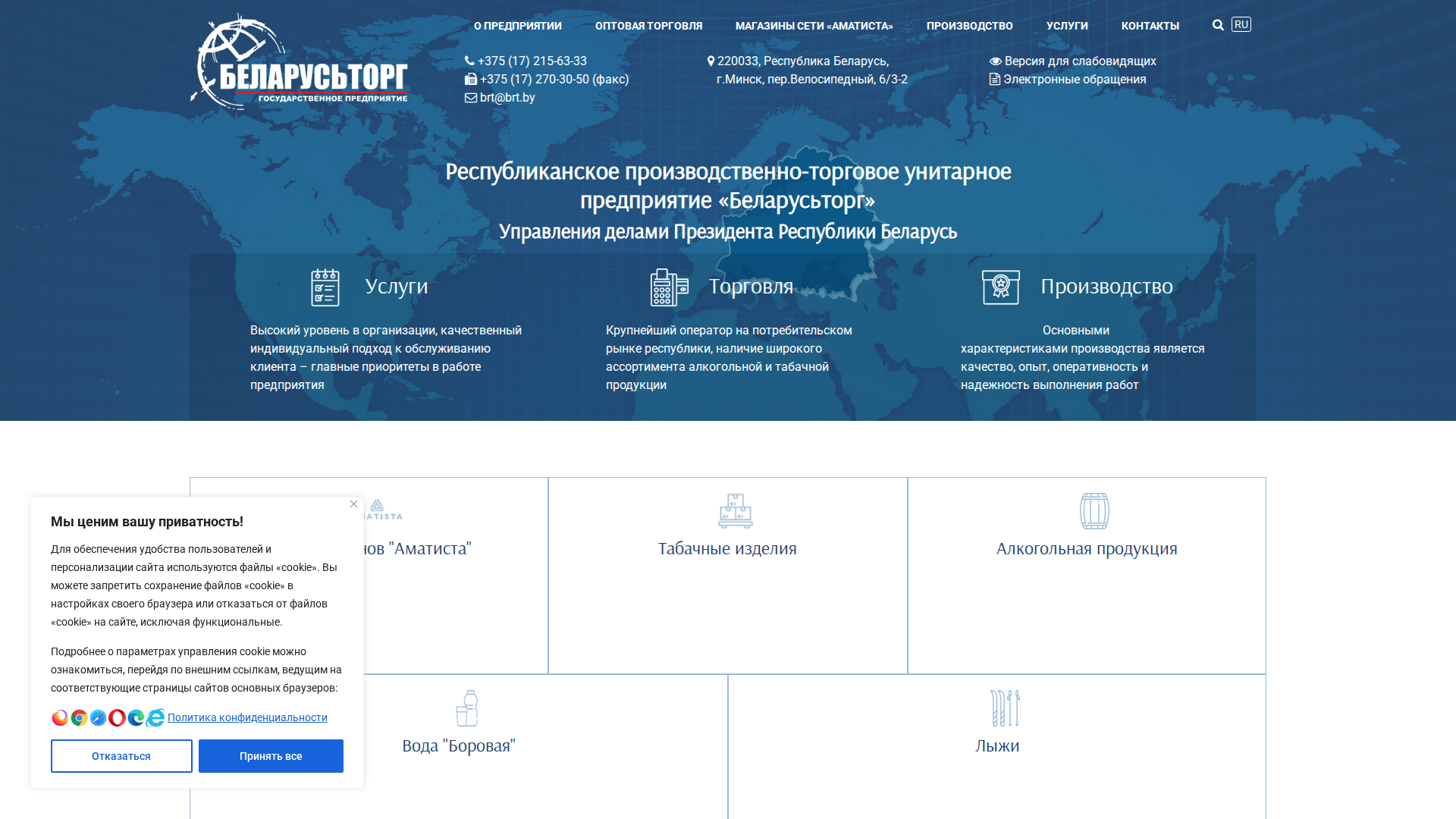Open the Услуги section heading
This screenshot has height=819, width=1456.
coord(397,287)
